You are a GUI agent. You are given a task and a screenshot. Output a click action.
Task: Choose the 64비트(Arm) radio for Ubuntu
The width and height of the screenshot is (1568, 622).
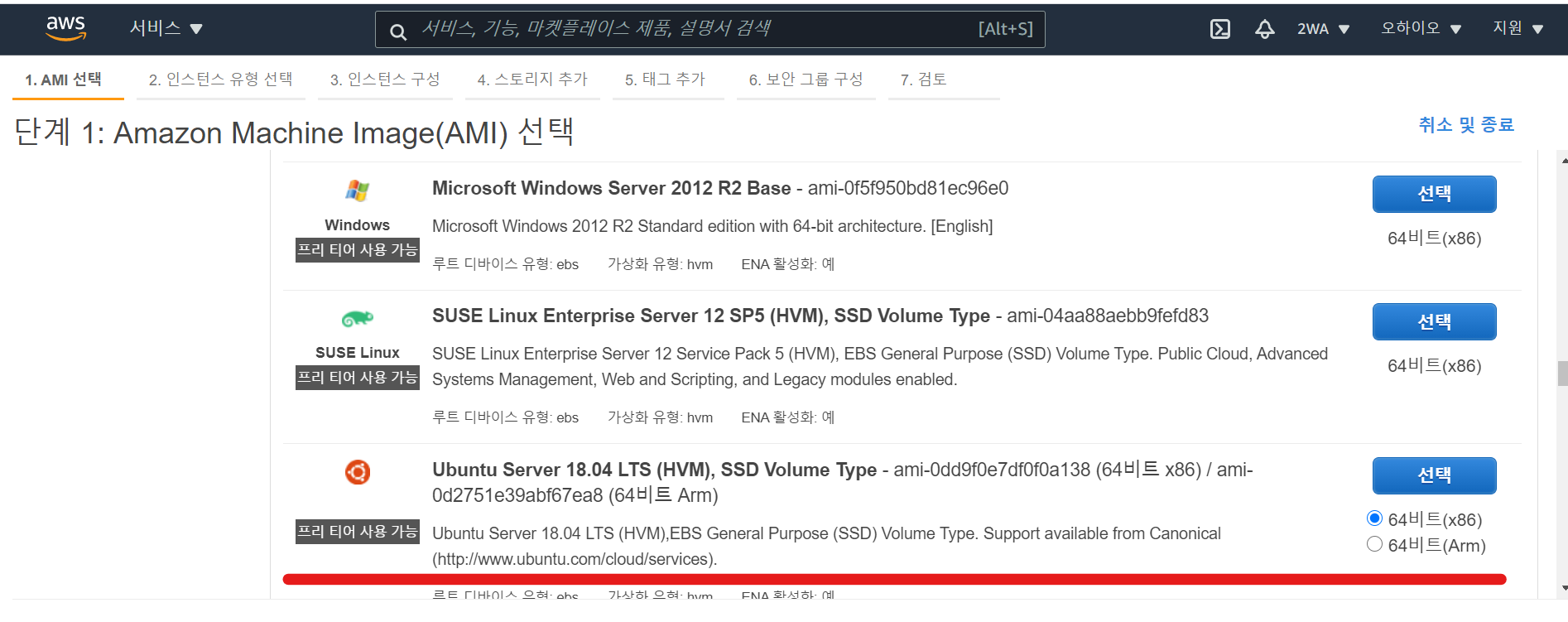pos(1374,544)
